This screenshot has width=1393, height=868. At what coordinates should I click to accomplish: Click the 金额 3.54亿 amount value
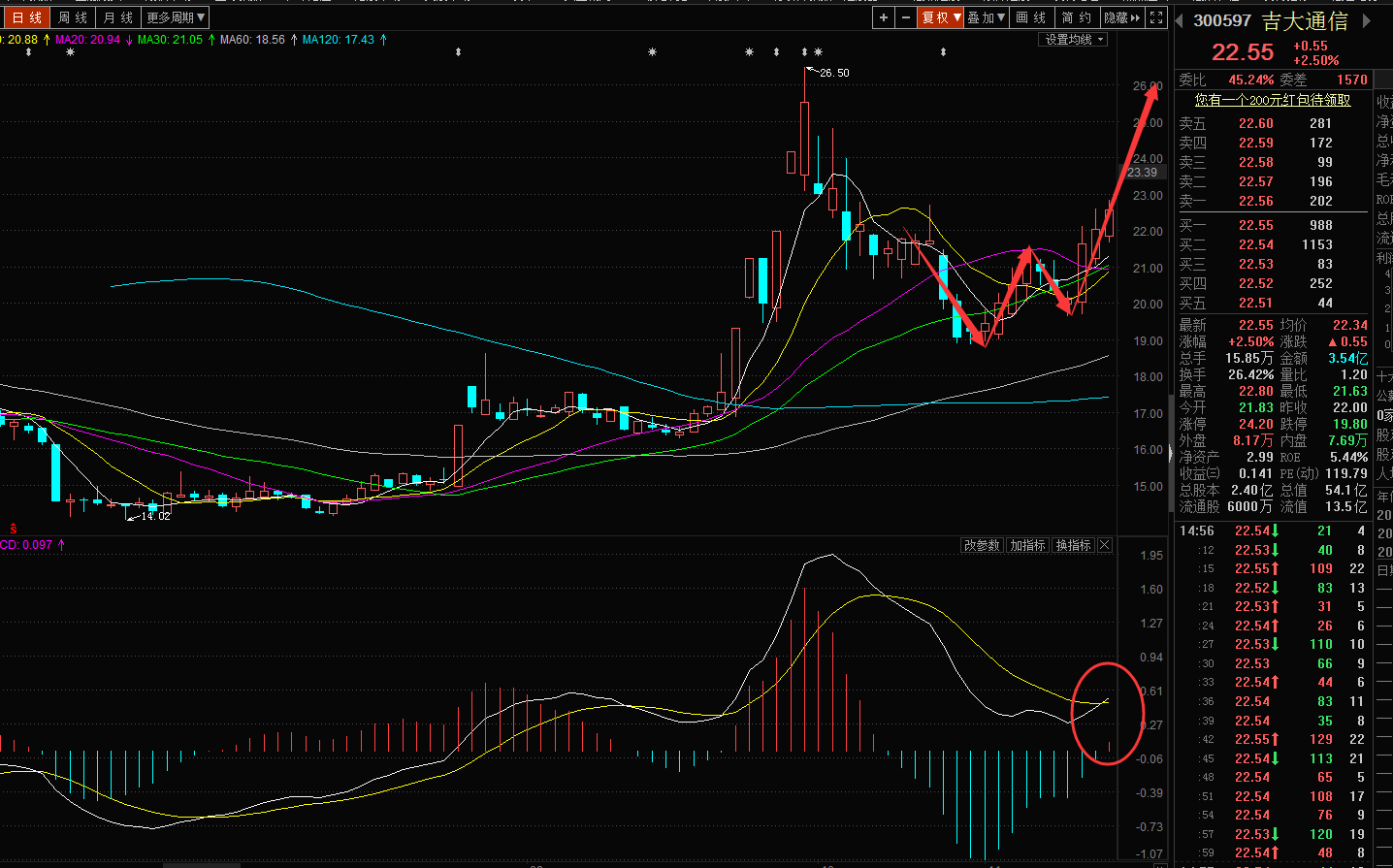point(1347,358)
